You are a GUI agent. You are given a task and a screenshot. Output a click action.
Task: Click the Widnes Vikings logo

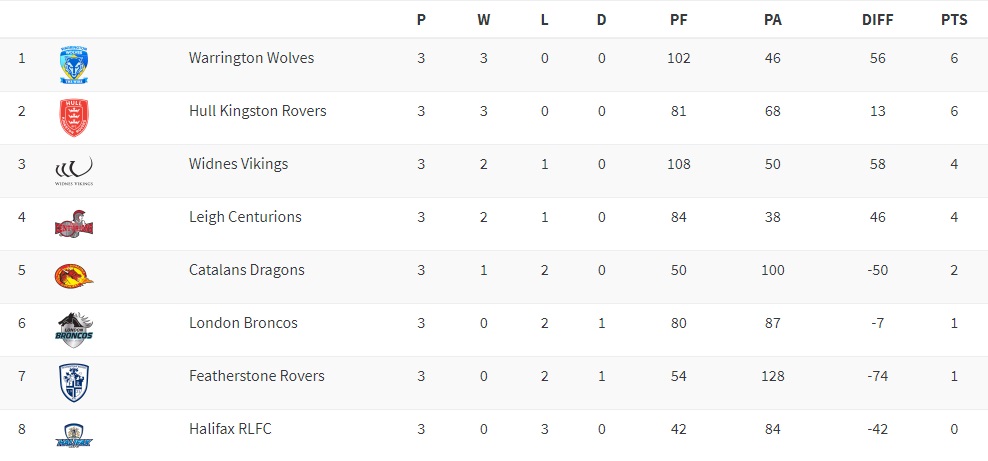point(74,171)
